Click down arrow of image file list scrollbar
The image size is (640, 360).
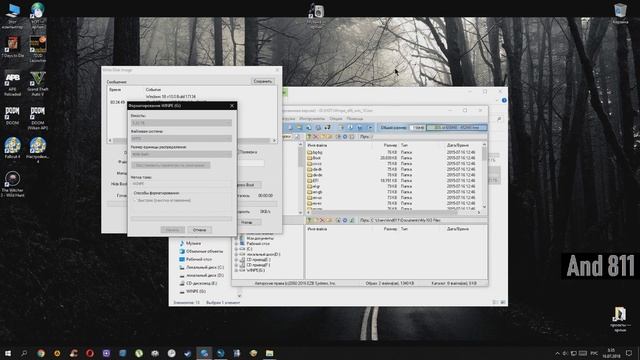click(484, 207)
